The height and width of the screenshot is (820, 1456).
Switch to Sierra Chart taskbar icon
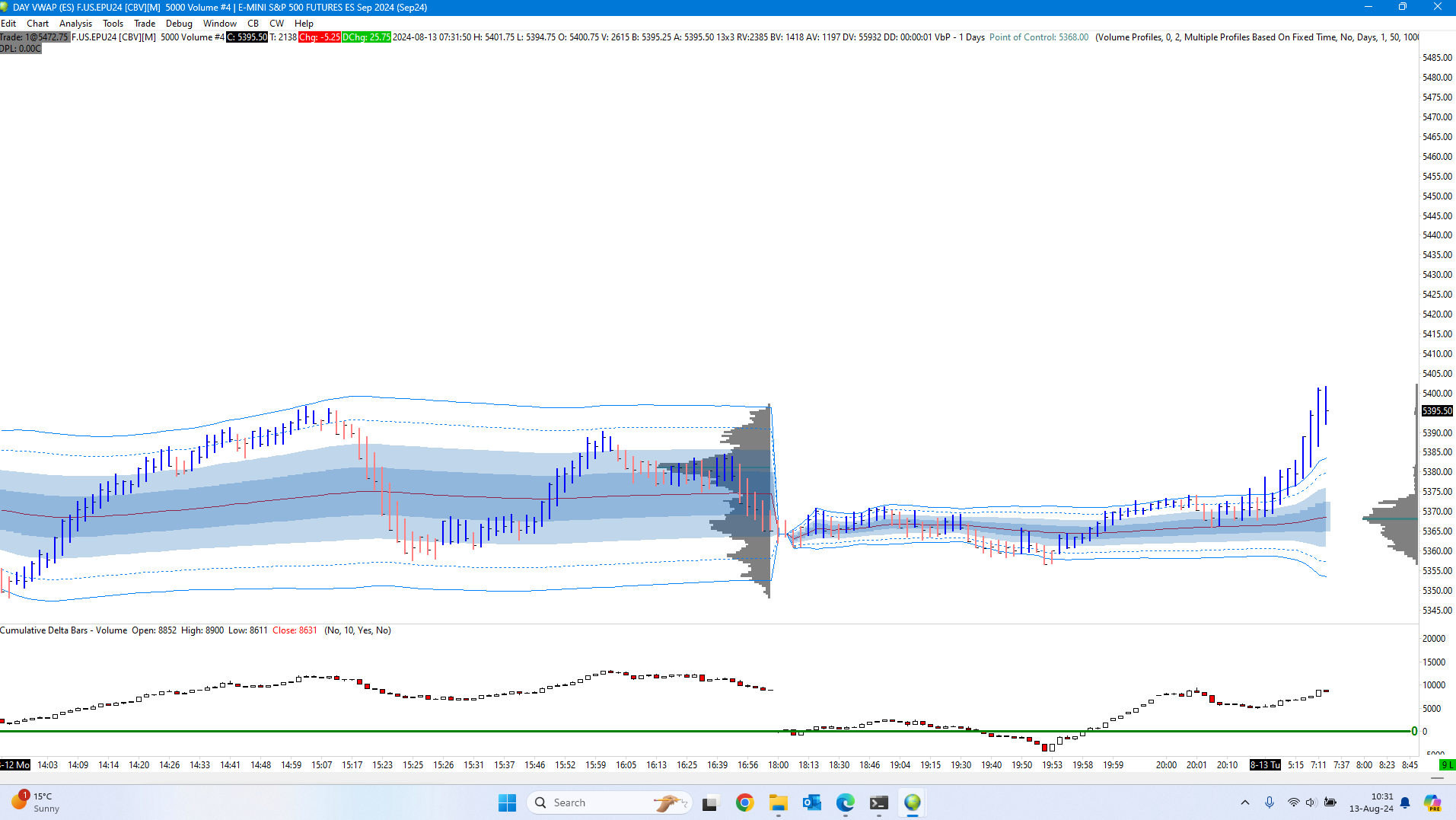(x=913, y=802)
